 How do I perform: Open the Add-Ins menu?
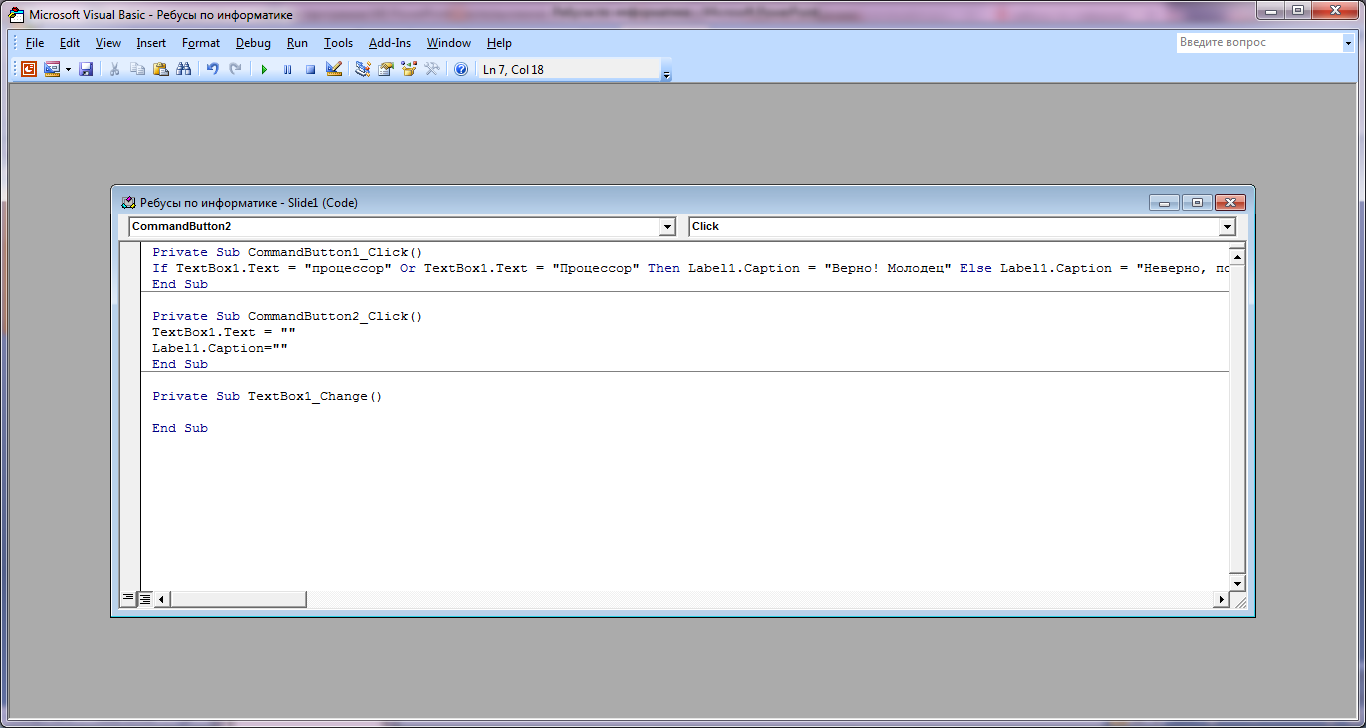390,43
